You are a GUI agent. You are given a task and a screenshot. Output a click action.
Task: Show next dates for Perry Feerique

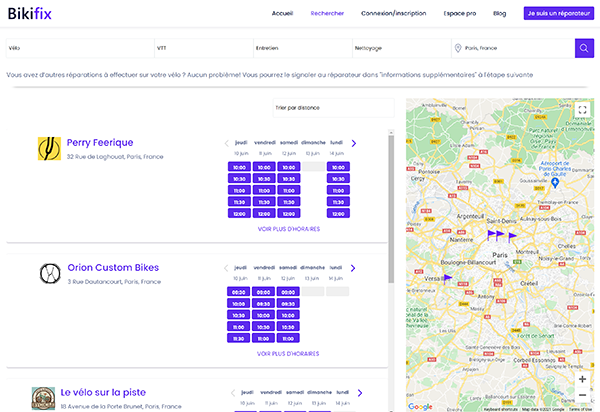pos(353,142)
